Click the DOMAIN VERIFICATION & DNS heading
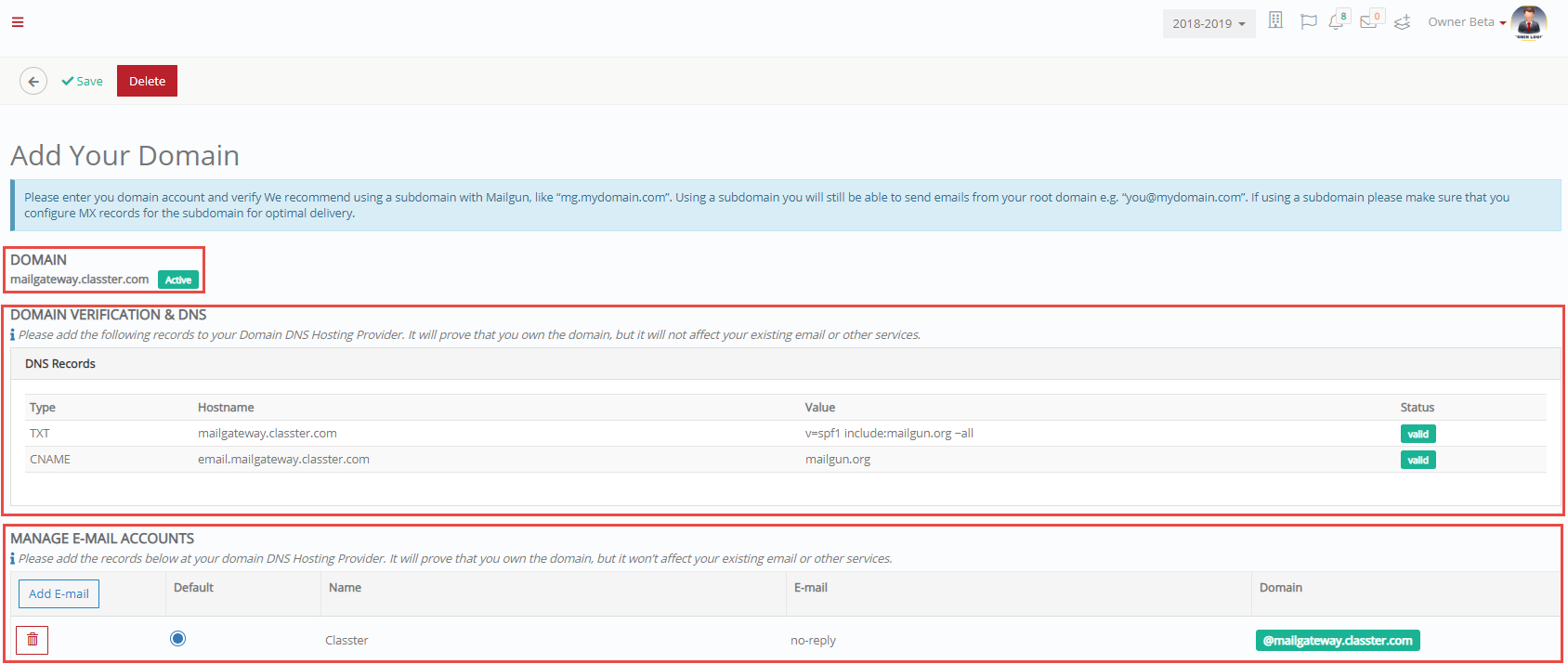1568x664 pixels. tap(109, 315)
